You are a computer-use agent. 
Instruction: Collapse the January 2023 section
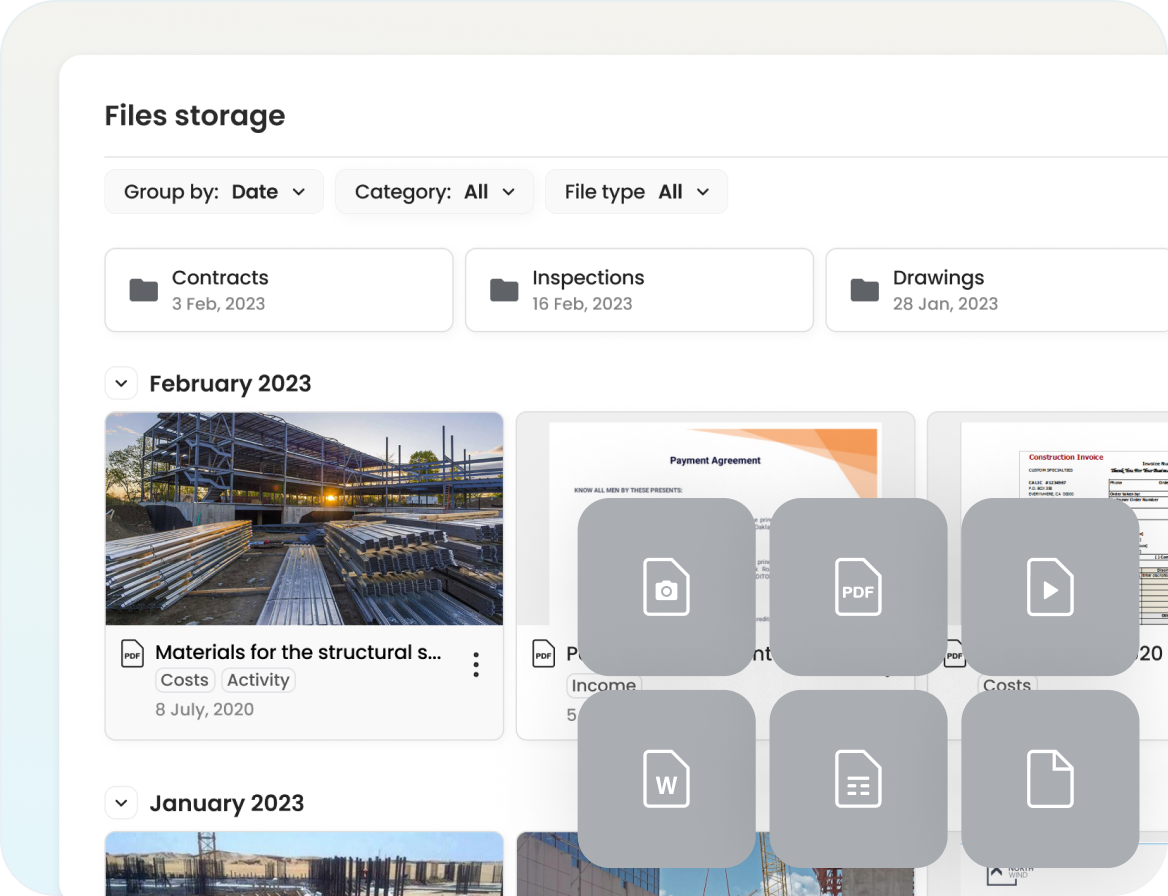click(x=121, y=803)
